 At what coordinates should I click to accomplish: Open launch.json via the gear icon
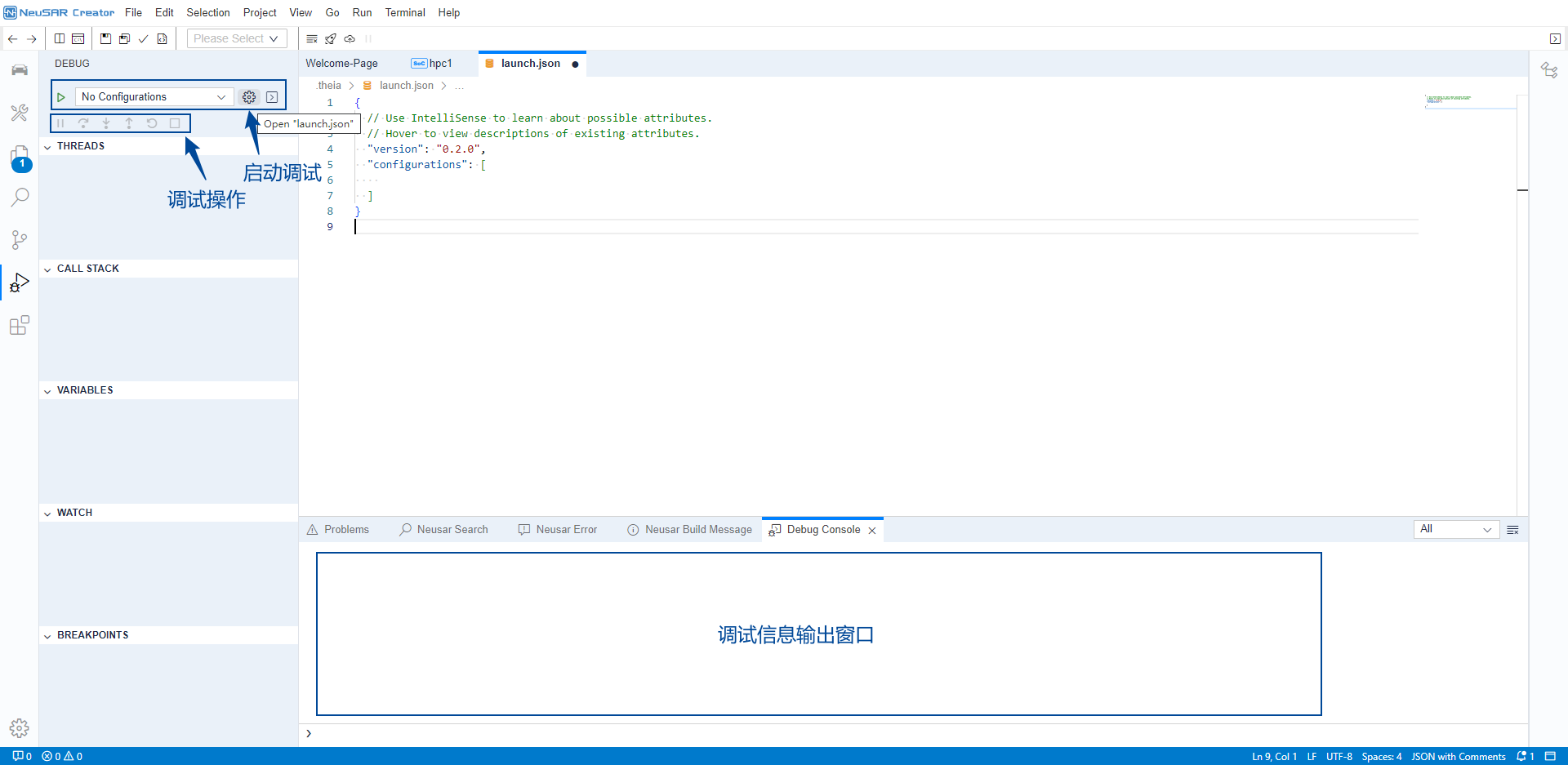(249, 97)
